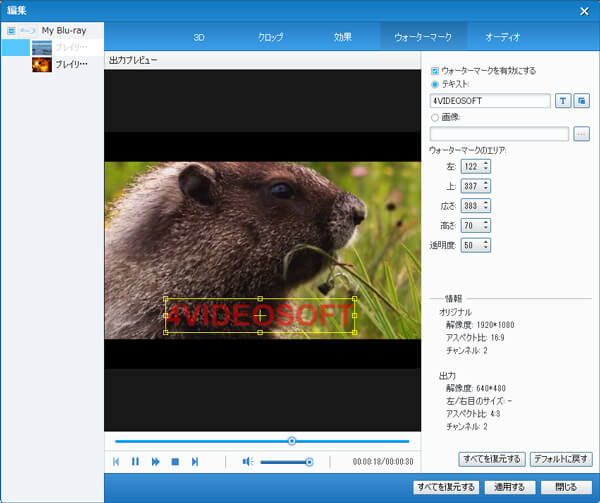
Task: Open the オーディオ tab
Action: coord(502,36)
